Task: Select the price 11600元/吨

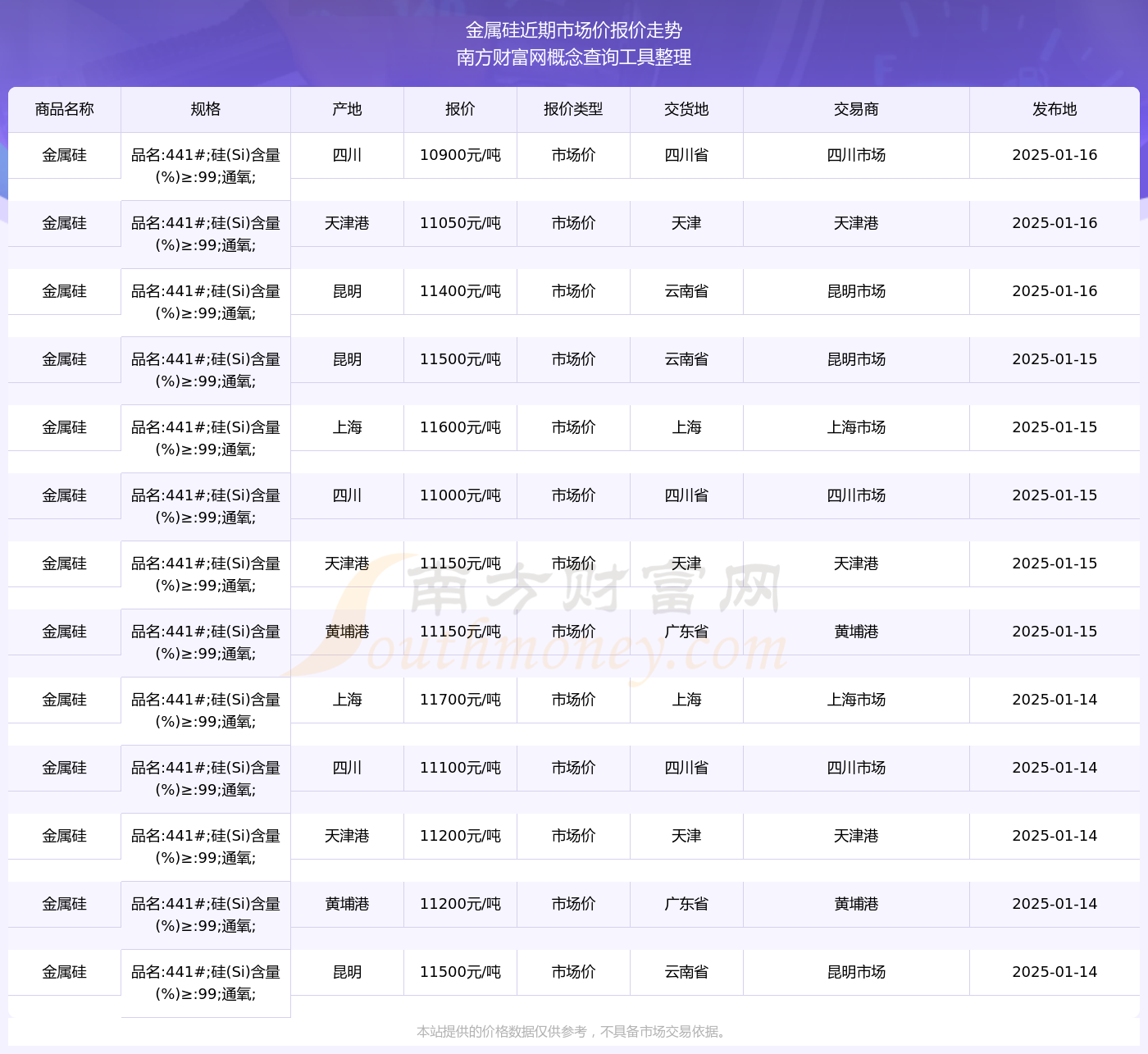Action: click(x=461, y=427)
